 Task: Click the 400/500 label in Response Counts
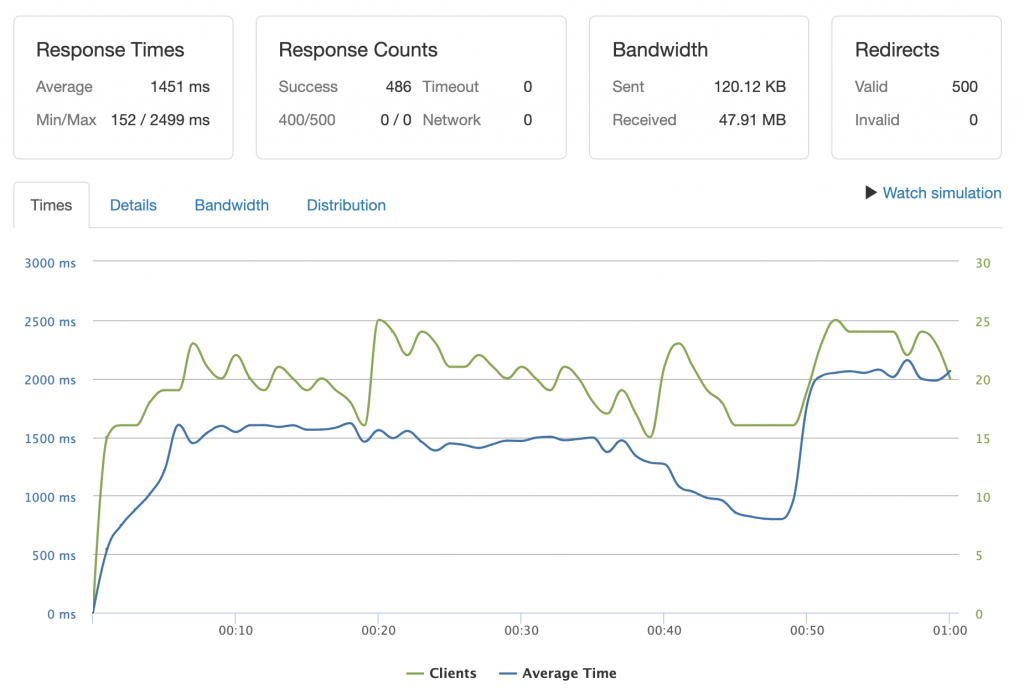307,120
